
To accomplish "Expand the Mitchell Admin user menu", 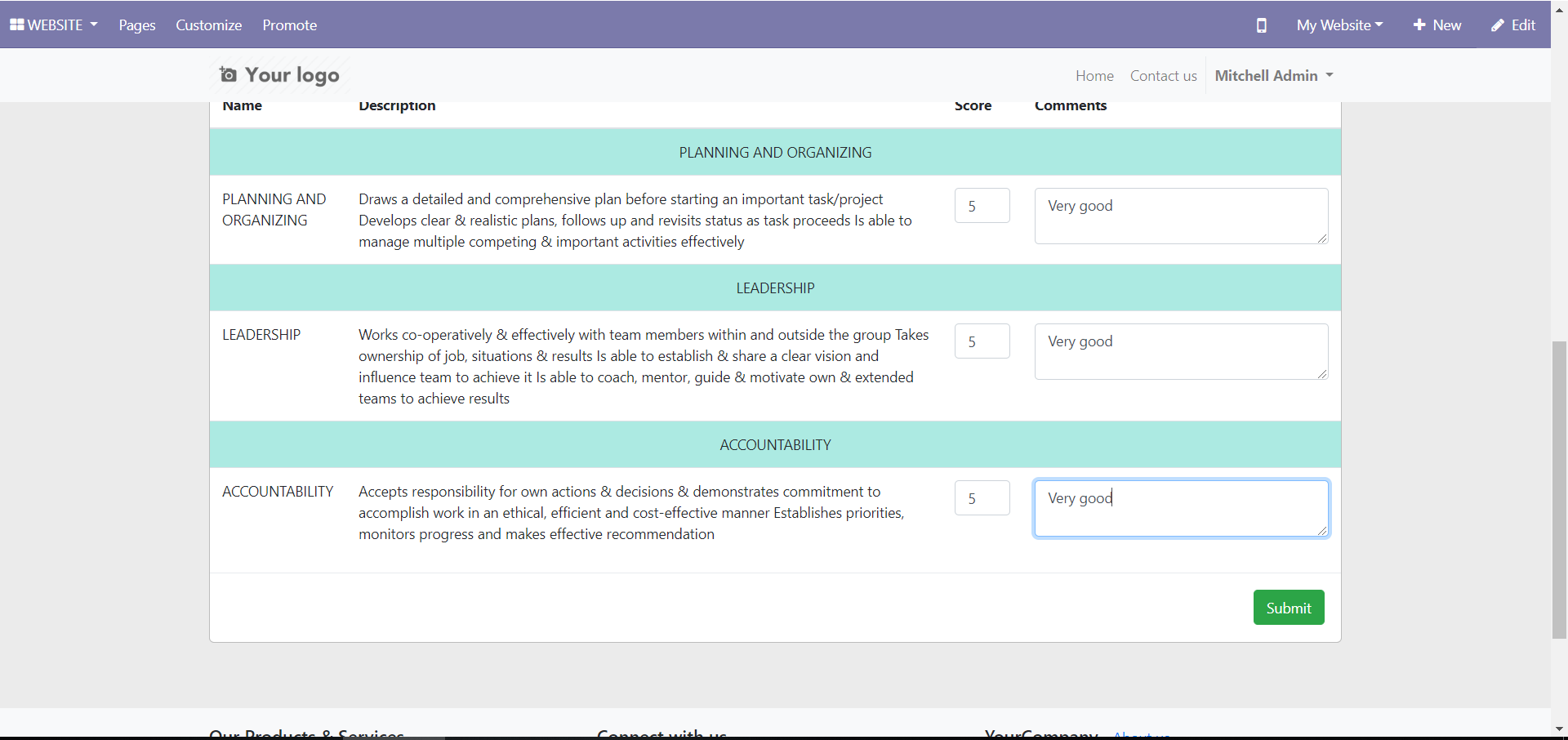I will point(1274,75).
